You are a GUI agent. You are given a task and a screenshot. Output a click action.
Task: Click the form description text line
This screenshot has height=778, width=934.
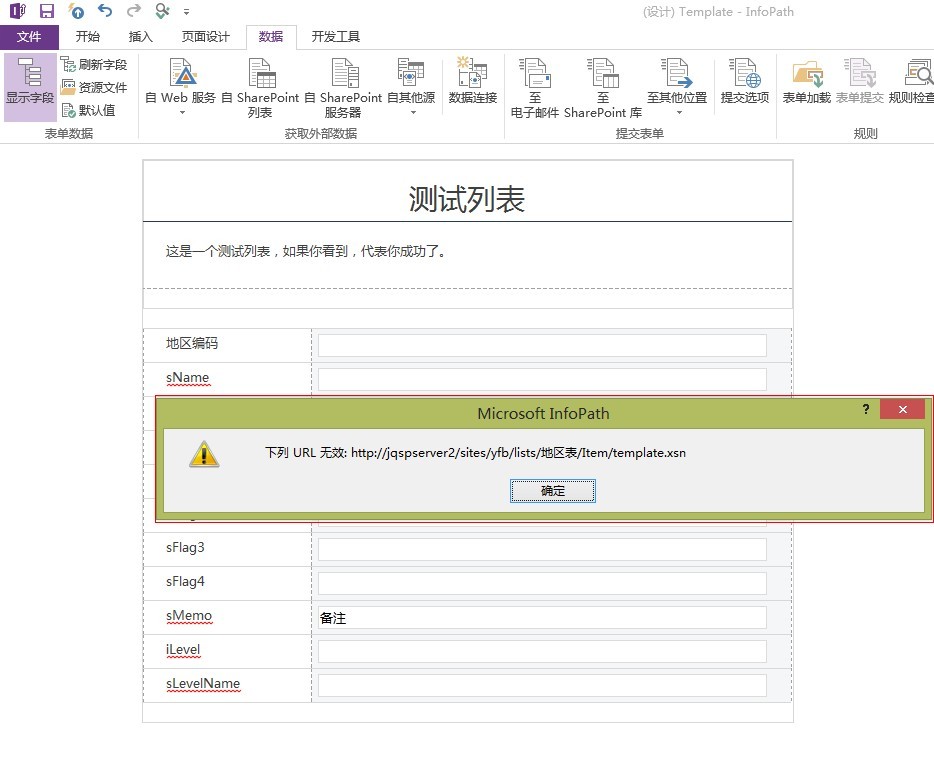pyautogui.click(x=306, y=251)
